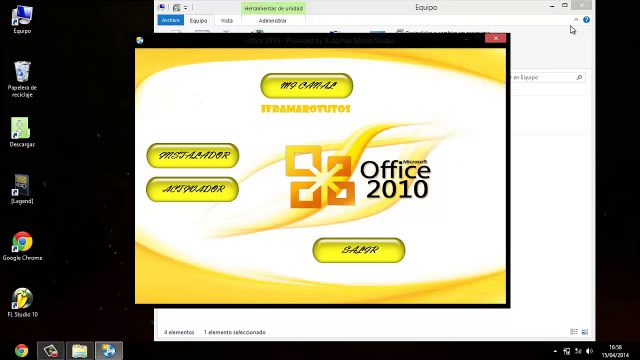This screenshot has width=640, height=360.
Task: Open File Explorer taskbar icon
Action: pyautogui.click(x=80, y=351)
